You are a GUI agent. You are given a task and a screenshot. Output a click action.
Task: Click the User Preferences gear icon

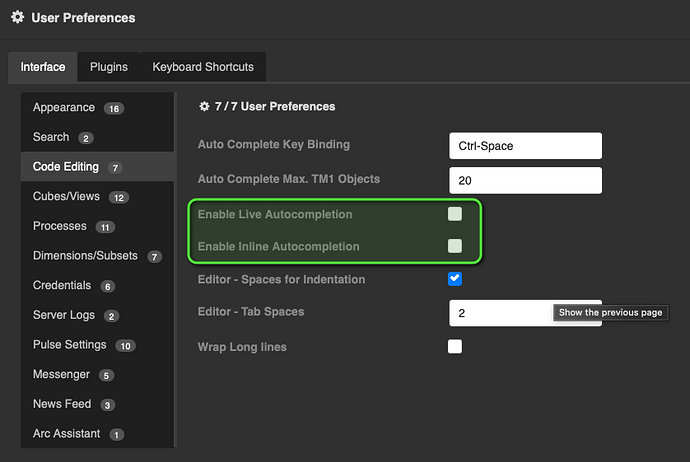pos(17,18)
